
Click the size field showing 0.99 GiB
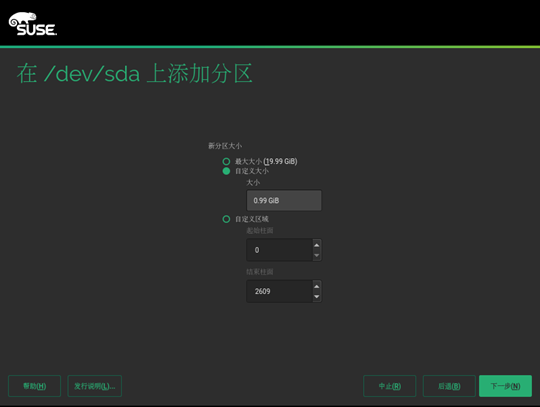[284, 200]
